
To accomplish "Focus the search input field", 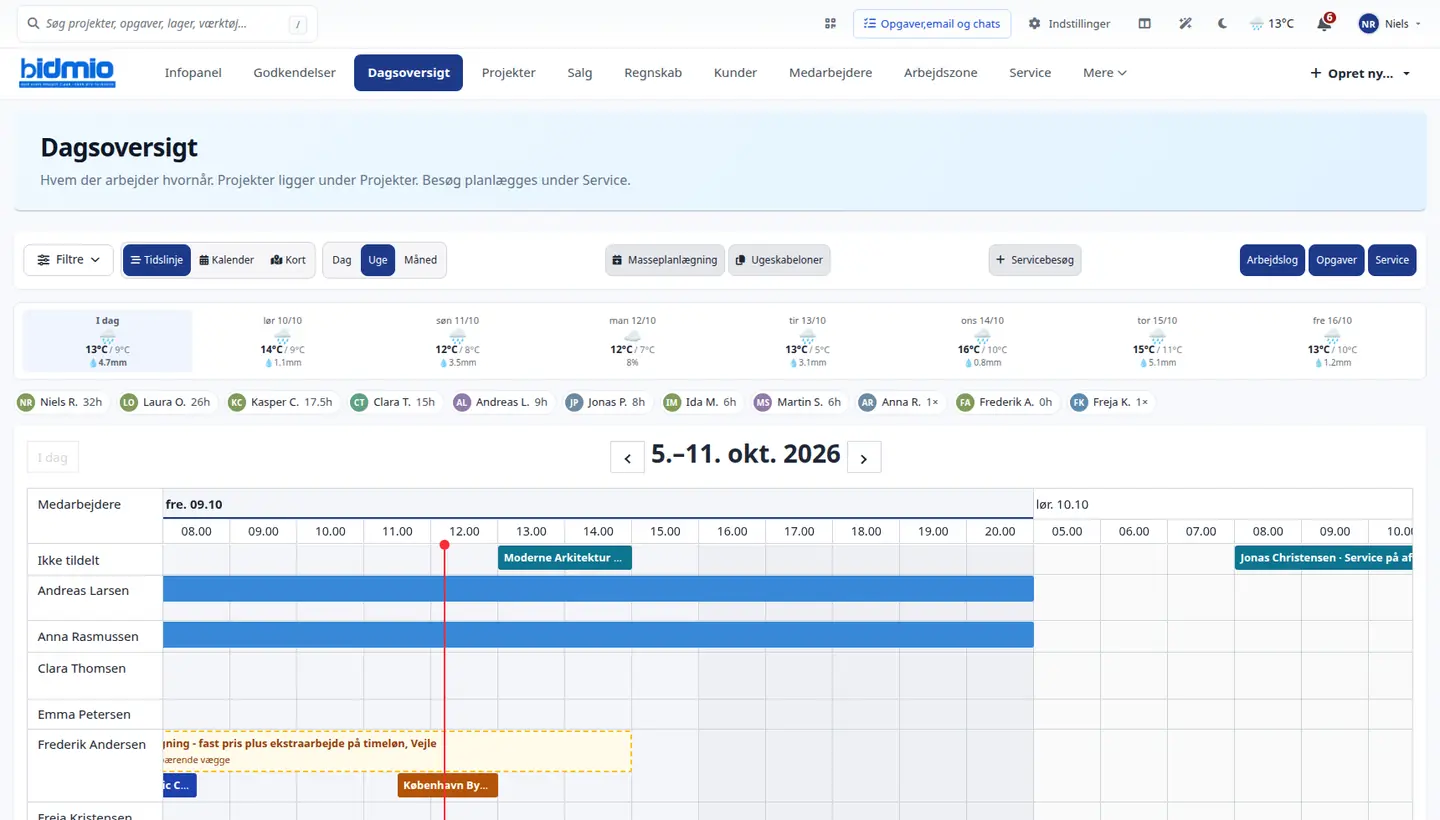I will 166,24.
